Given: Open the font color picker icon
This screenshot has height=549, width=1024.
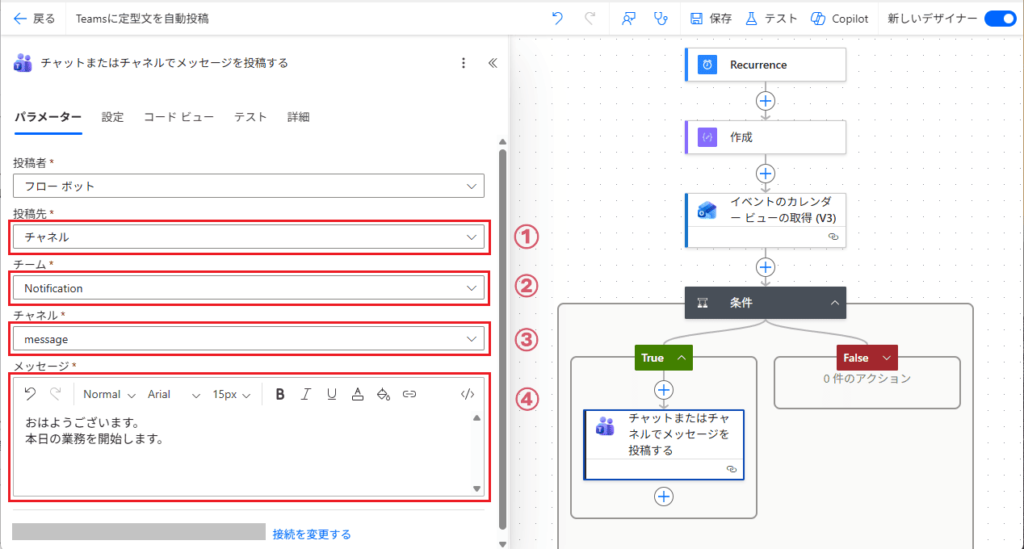Looking at the screenshot, I should (x=357, y=394).
